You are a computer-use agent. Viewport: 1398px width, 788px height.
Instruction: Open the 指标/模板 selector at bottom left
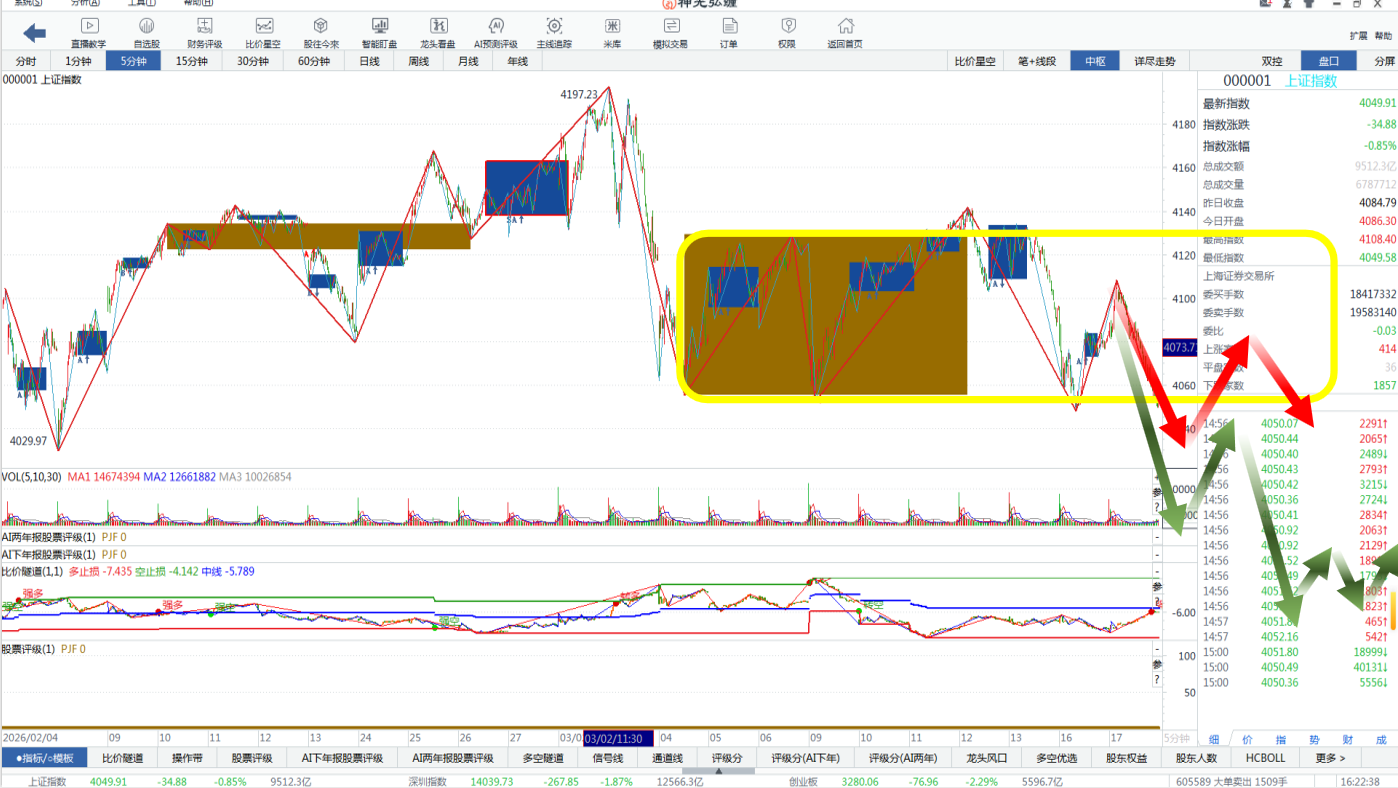pyautogui.click(x=44, y=758)
